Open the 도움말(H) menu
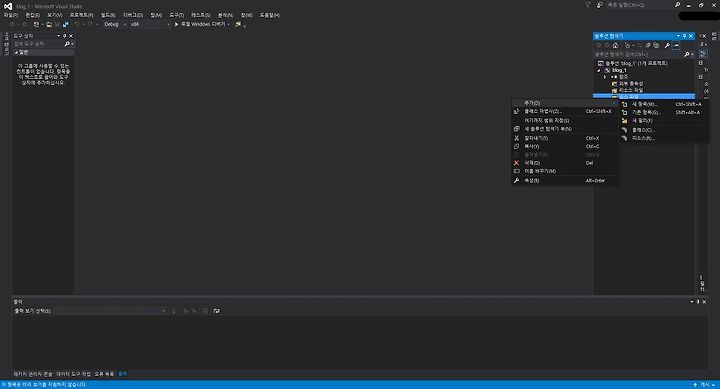Viewport: 720px width, 389px height. [x=270, y=15]
